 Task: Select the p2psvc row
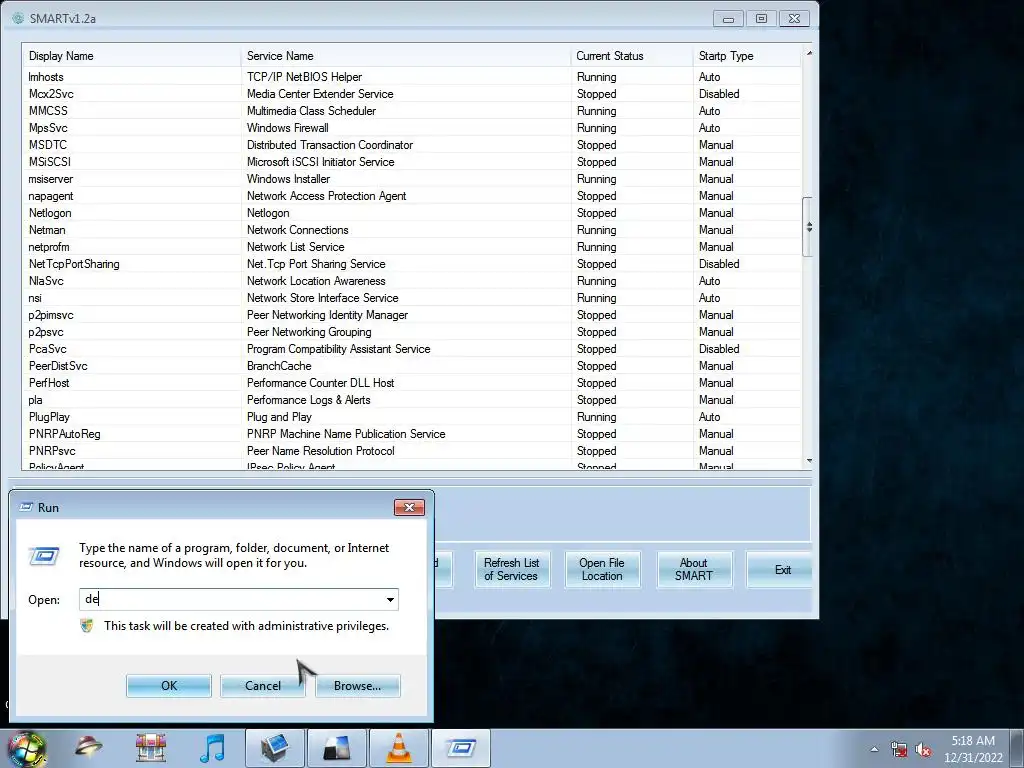click(x=412, y=332)
